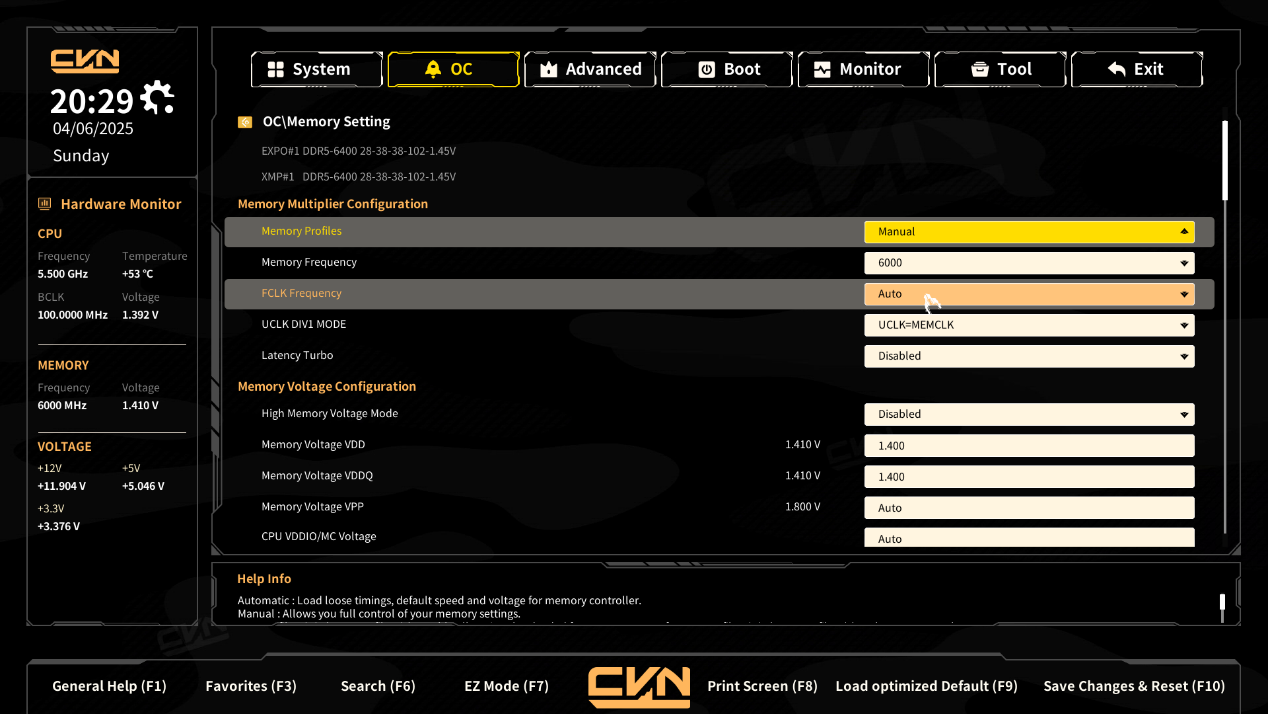This screenshot has width=1268, height=714.
Task: Click Load optimized Default (F9)
Action: point(926,686)
